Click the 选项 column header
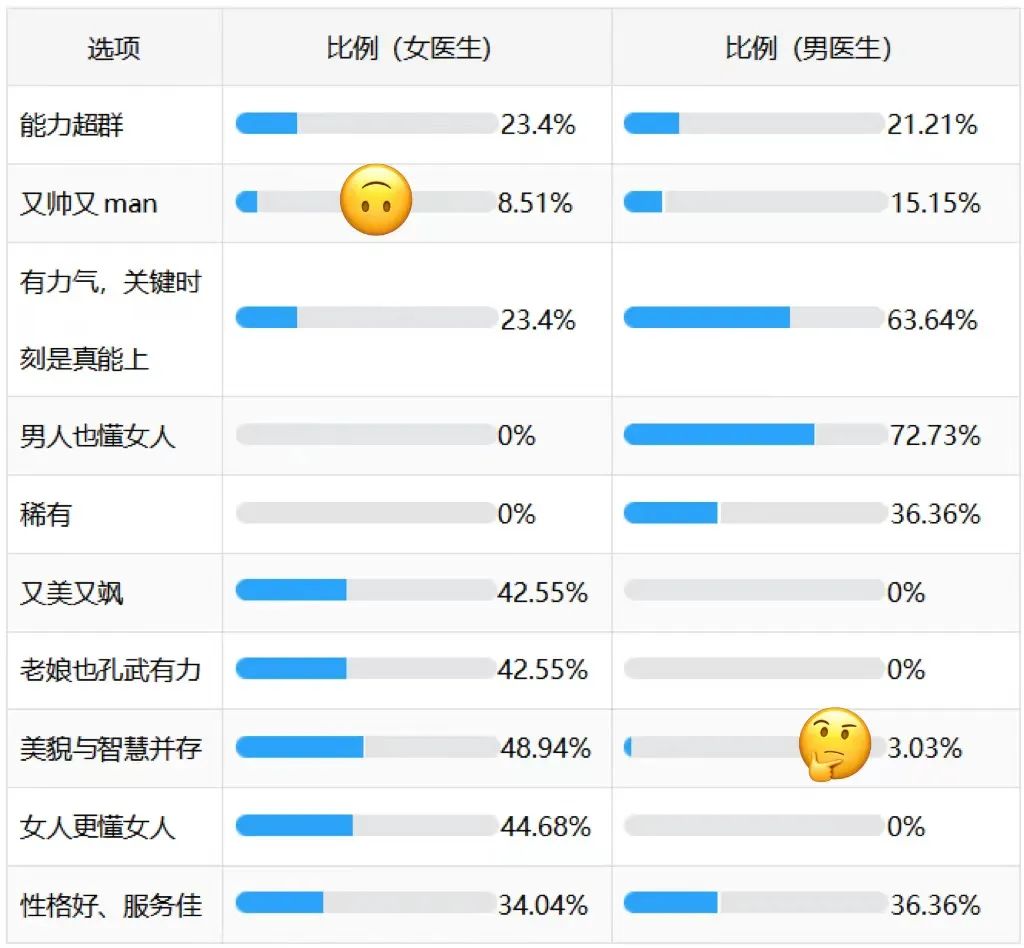The height and width of the screenshot is (948, 1024). pyautogui.click(x=114, y=48)
